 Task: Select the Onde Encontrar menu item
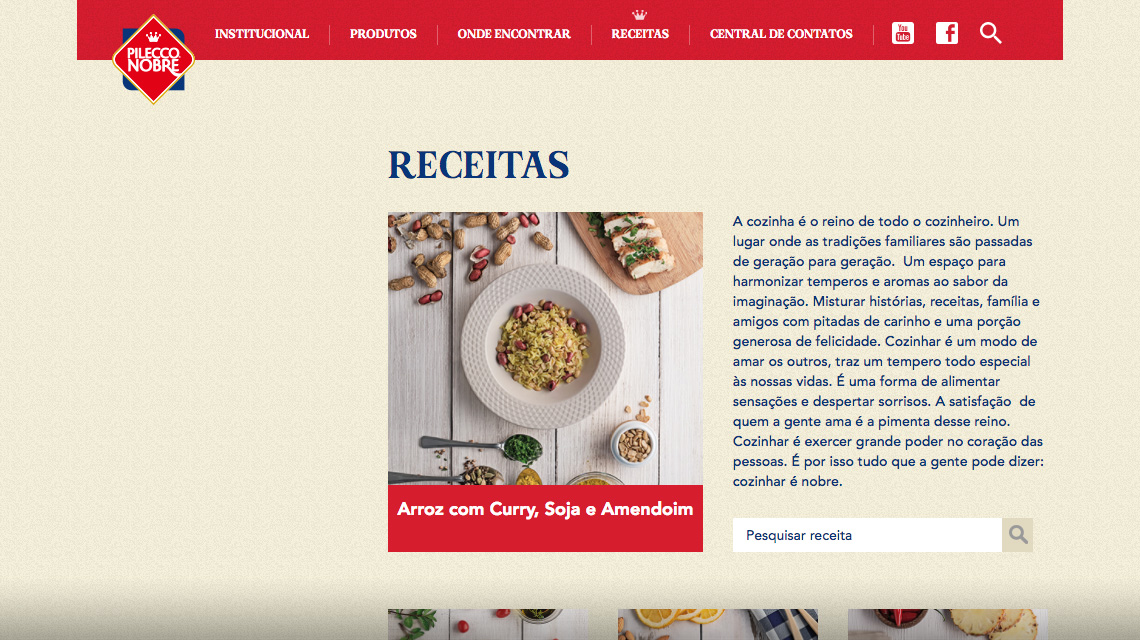(514, 33)
